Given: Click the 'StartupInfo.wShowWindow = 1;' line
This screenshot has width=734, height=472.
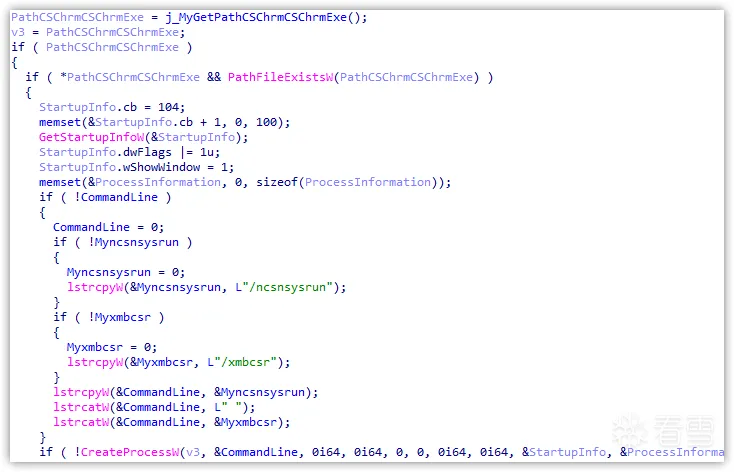Looking at the screenshot, I should point(136,167).
